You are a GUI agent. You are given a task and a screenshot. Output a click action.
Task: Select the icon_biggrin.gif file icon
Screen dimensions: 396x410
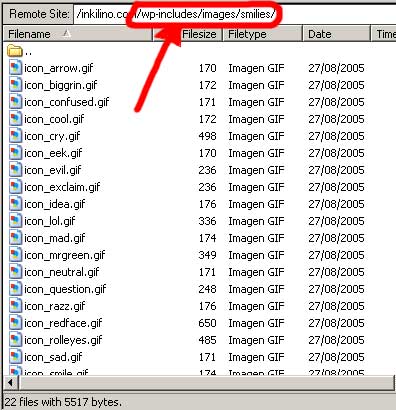tap(15, 85)
